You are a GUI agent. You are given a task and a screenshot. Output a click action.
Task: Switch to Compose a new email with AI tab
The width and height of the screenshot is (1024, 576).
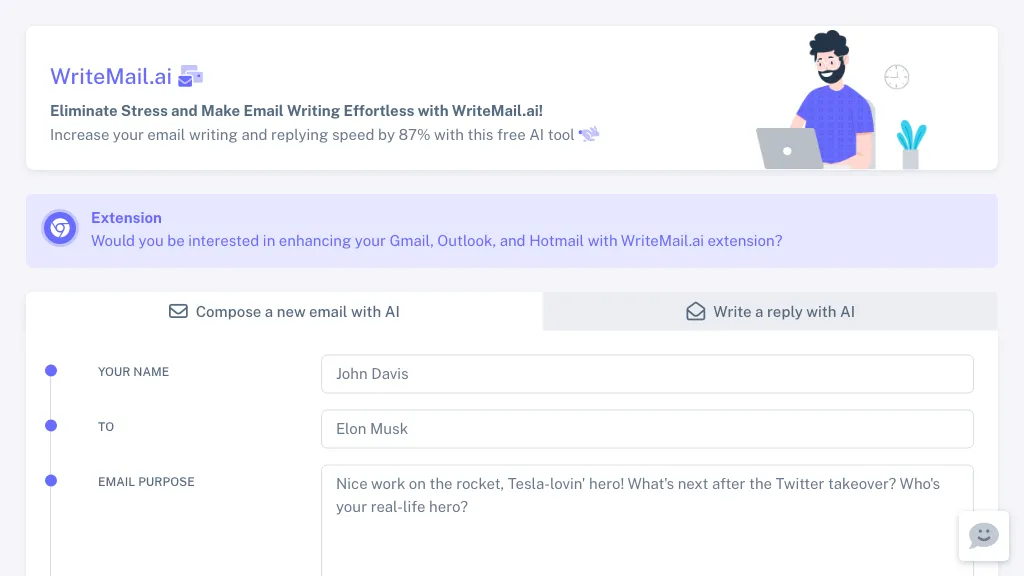284,312
